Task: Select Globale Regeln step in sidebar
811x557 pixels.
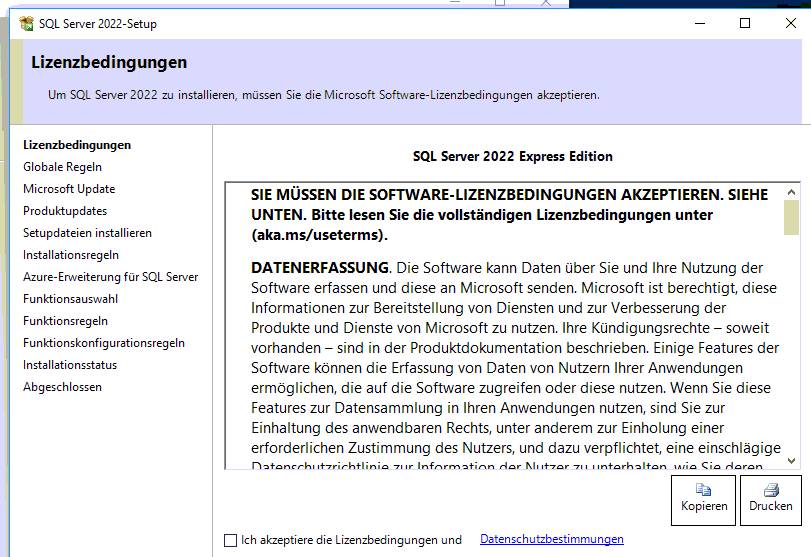Action: pyautogui.click(x=62, y=167)
